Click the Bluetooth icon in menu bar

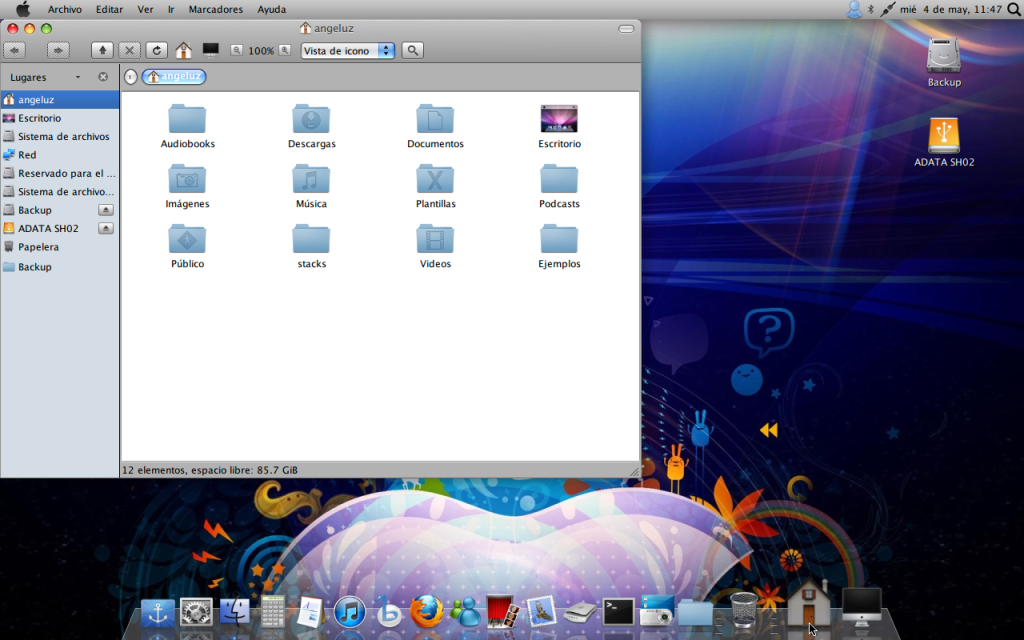coord(871,9)
